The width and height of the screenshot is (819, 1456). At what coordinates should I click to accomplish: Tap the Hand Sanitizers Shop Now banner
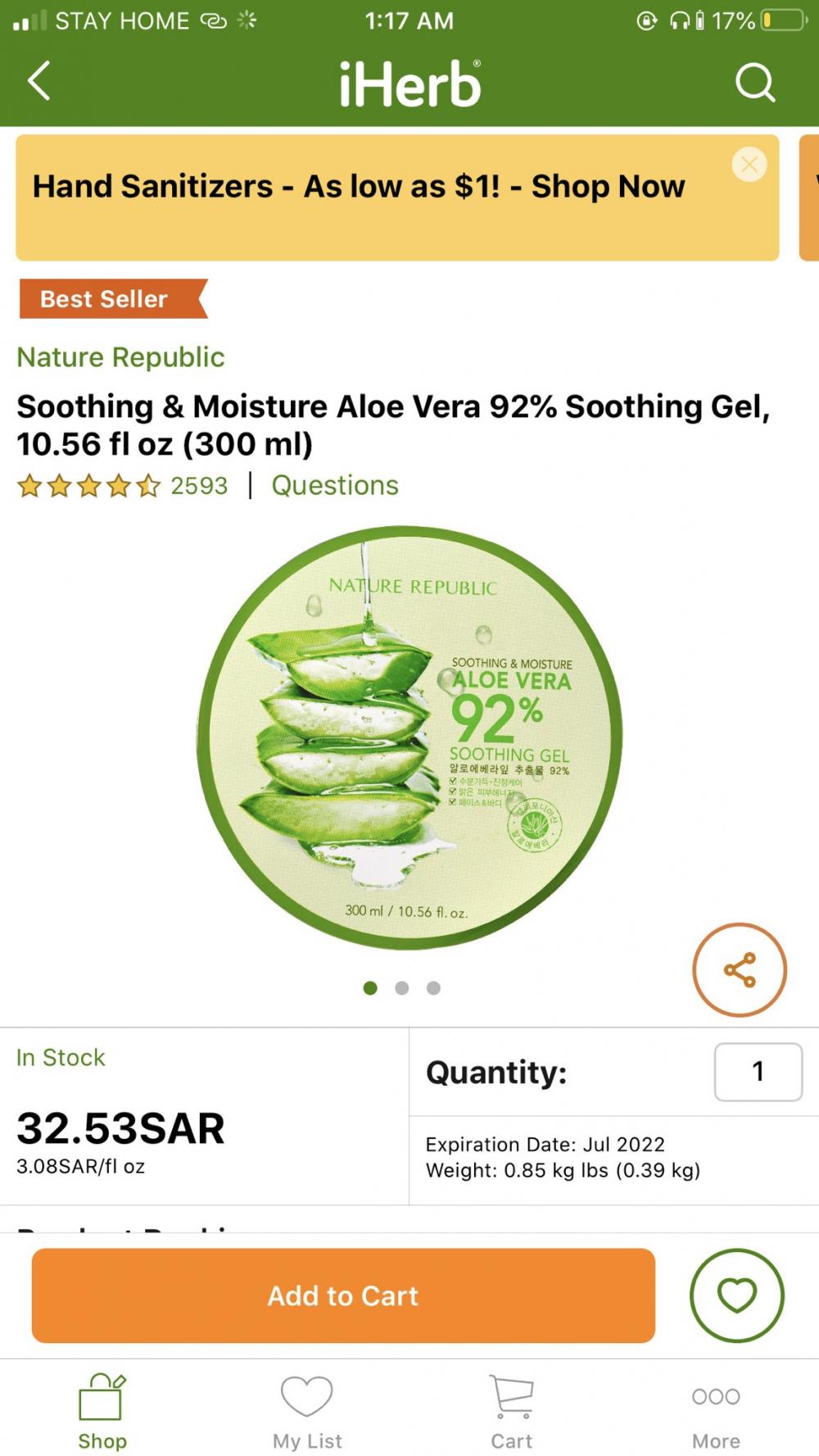click(359, 188)
